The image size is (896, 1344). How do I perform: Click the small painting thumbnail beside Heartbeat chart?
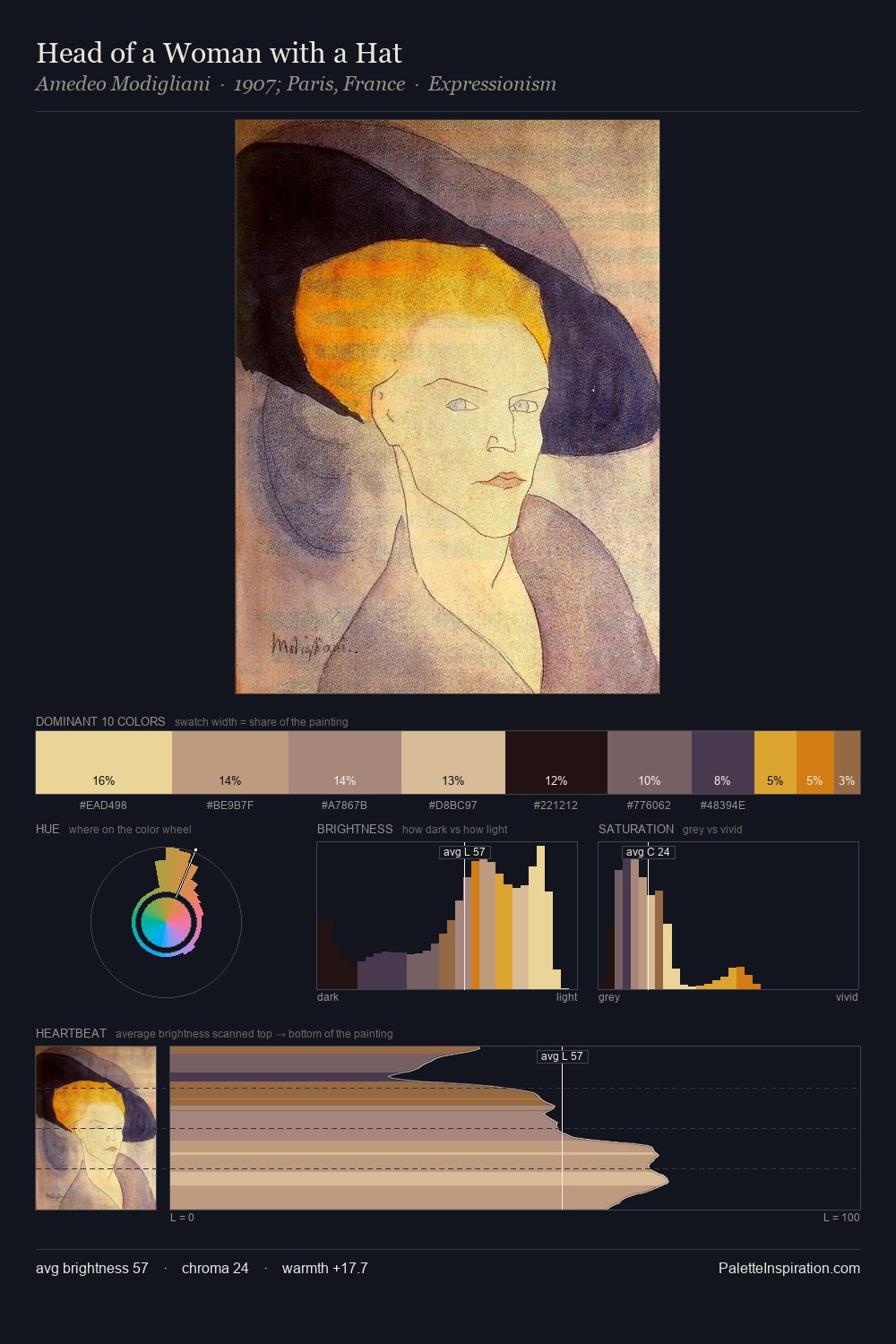click(96, 1128)
